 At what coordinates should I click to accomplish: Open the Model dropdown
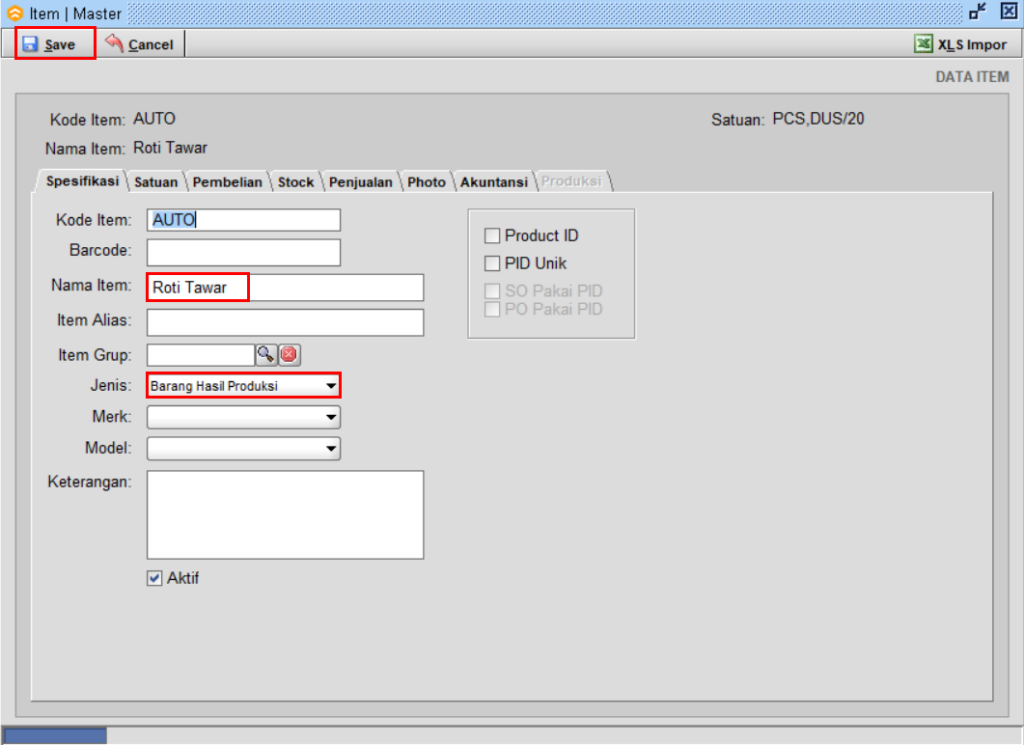(x=331, y=448)
